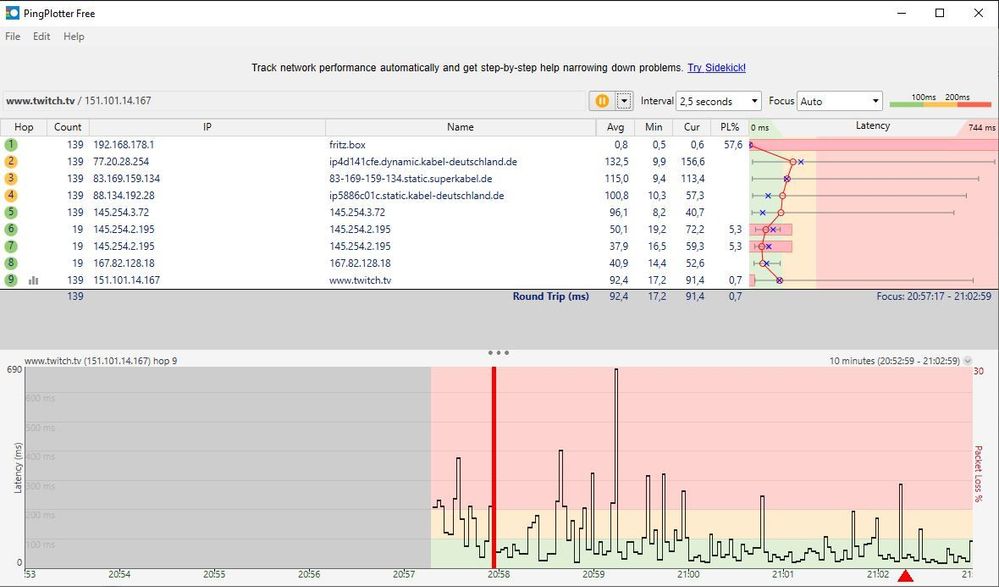Open the Interval 2,5 seconds dropdown

[719, 101]
